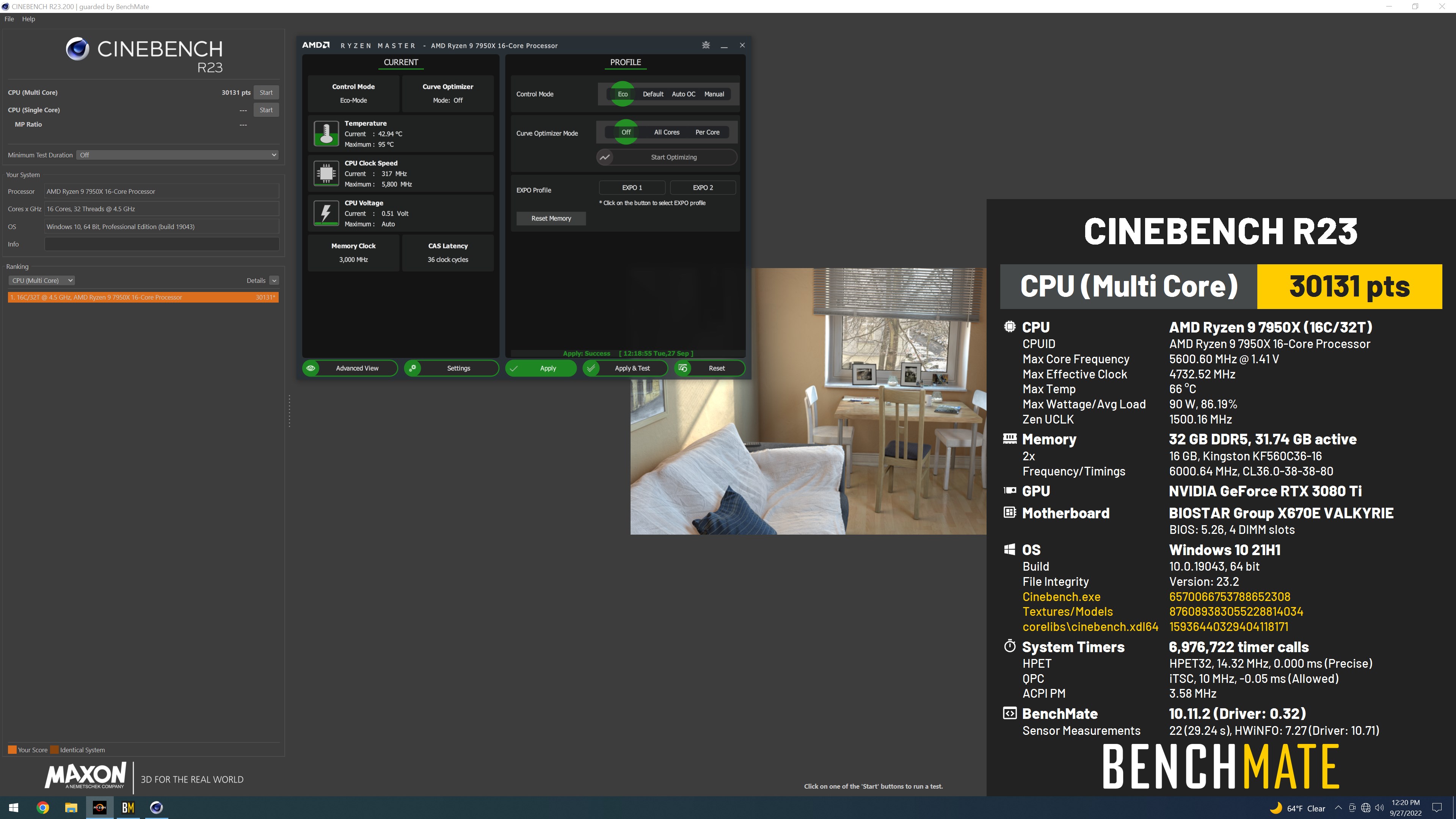Image resolution: width=1456 pixels, height=819 pixels.
Task: Click the OS field in Your System
Action: [162, 227]
